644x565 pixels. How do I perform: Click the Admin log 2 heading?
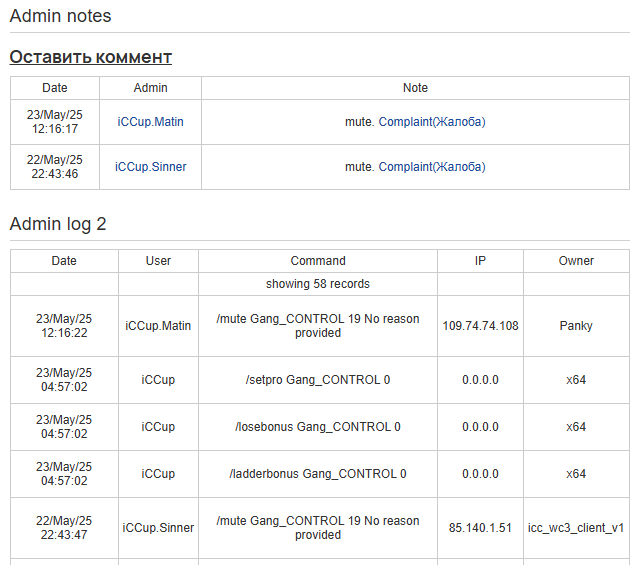[58, 224]
